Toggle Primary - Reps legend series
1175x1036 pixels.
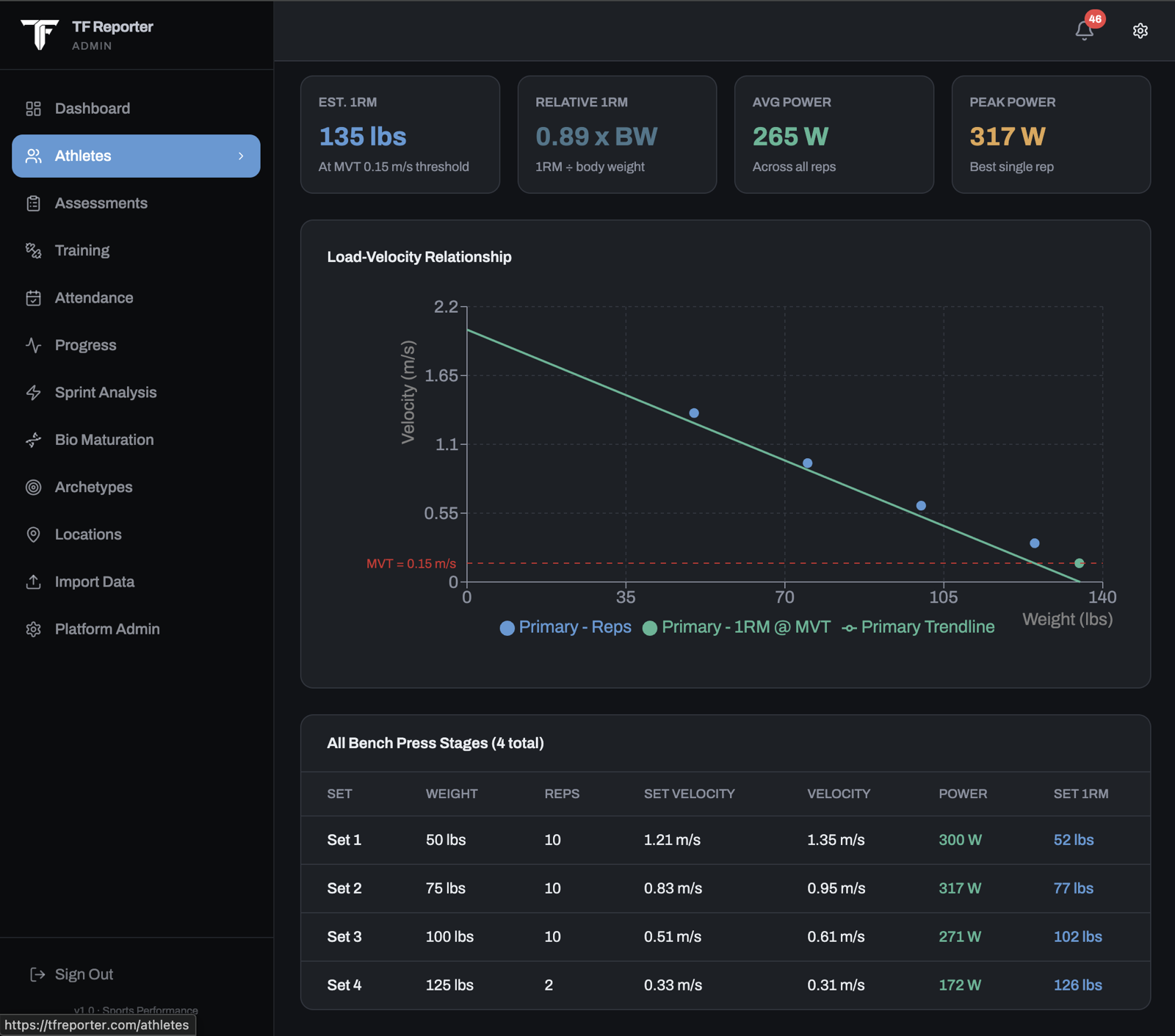(565, 627)
